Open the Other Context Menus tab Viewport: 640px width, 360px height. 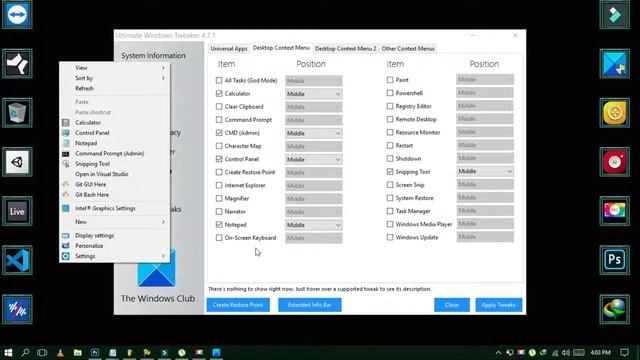click(x=408, y=49)
